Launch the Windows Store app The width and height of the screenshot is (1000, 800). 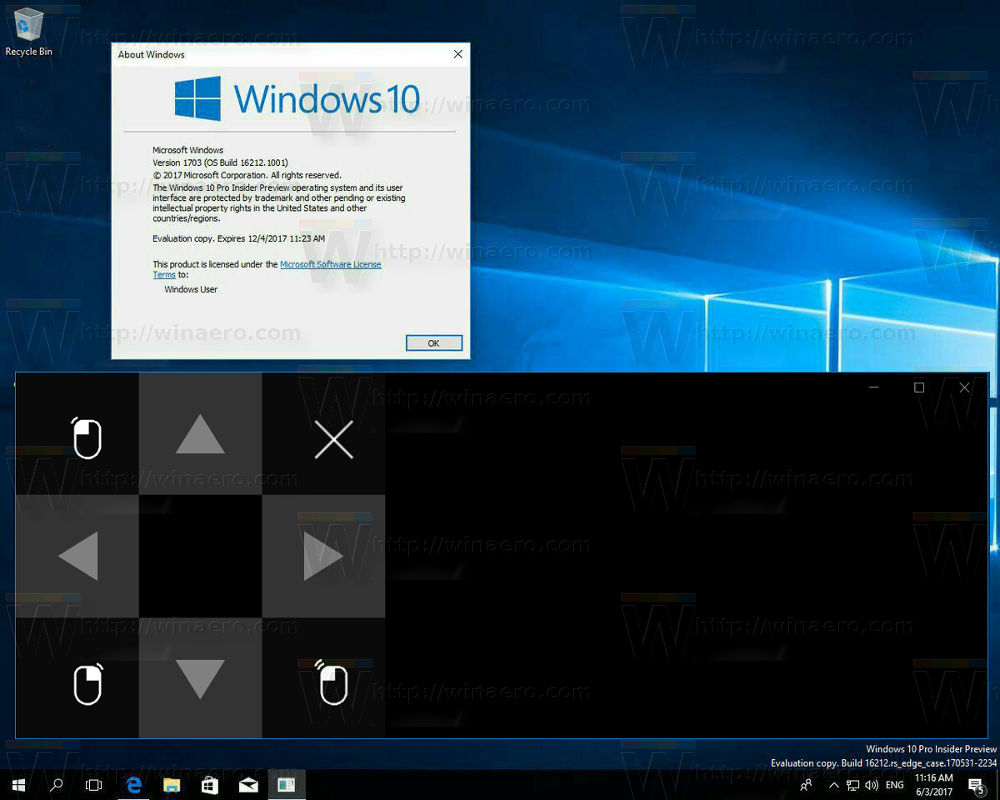210,786
